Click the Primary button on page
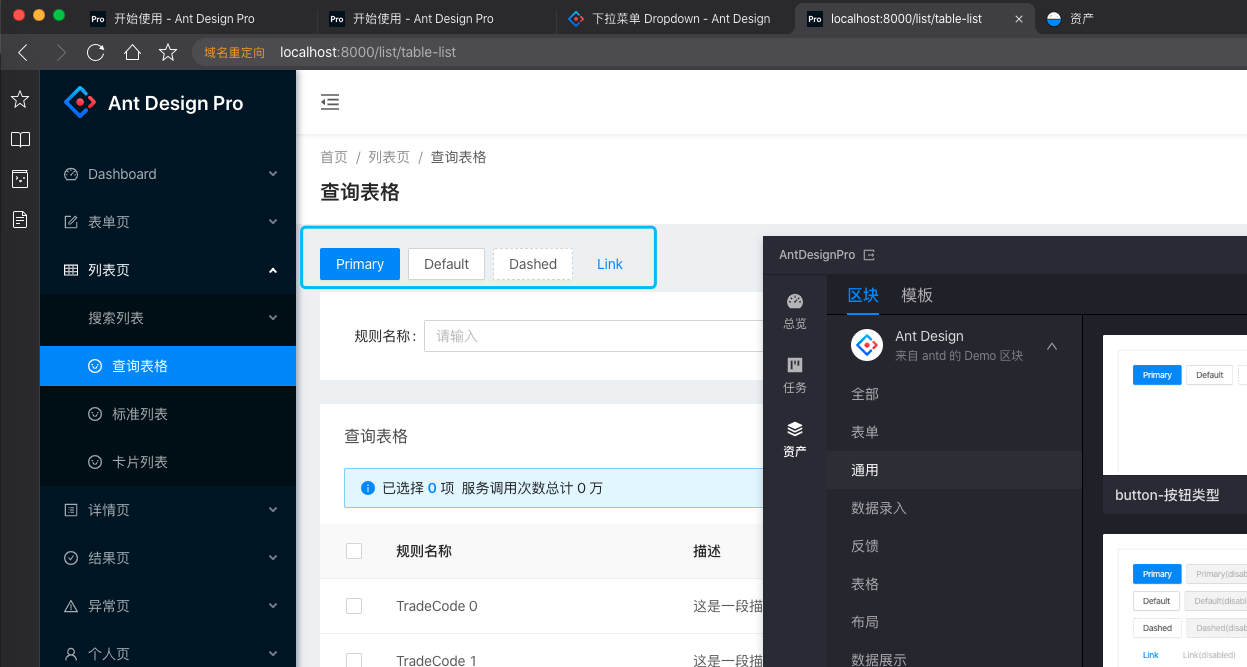 (x=360, y=264)
